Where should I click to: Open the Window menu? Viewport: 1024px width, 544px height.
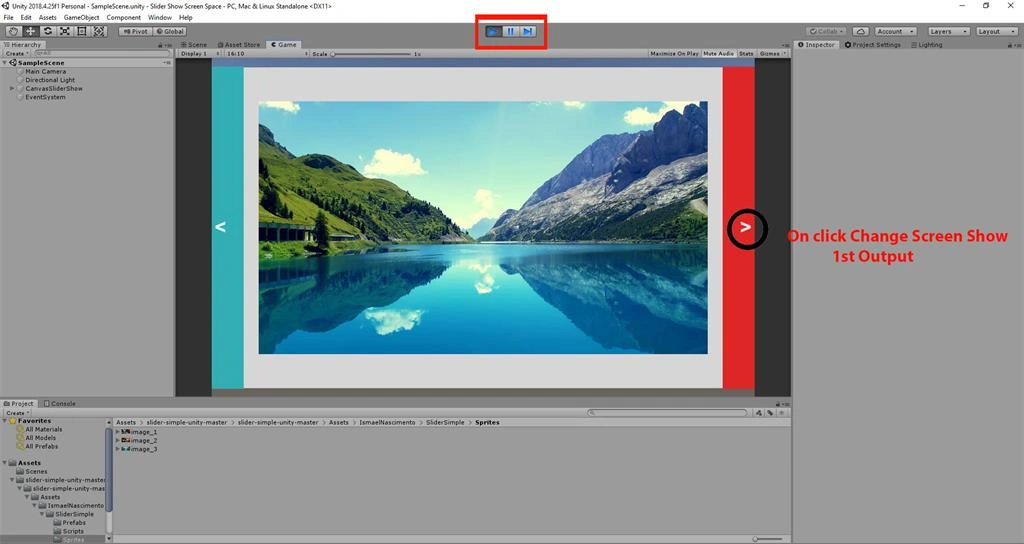(x=160, y=18)
